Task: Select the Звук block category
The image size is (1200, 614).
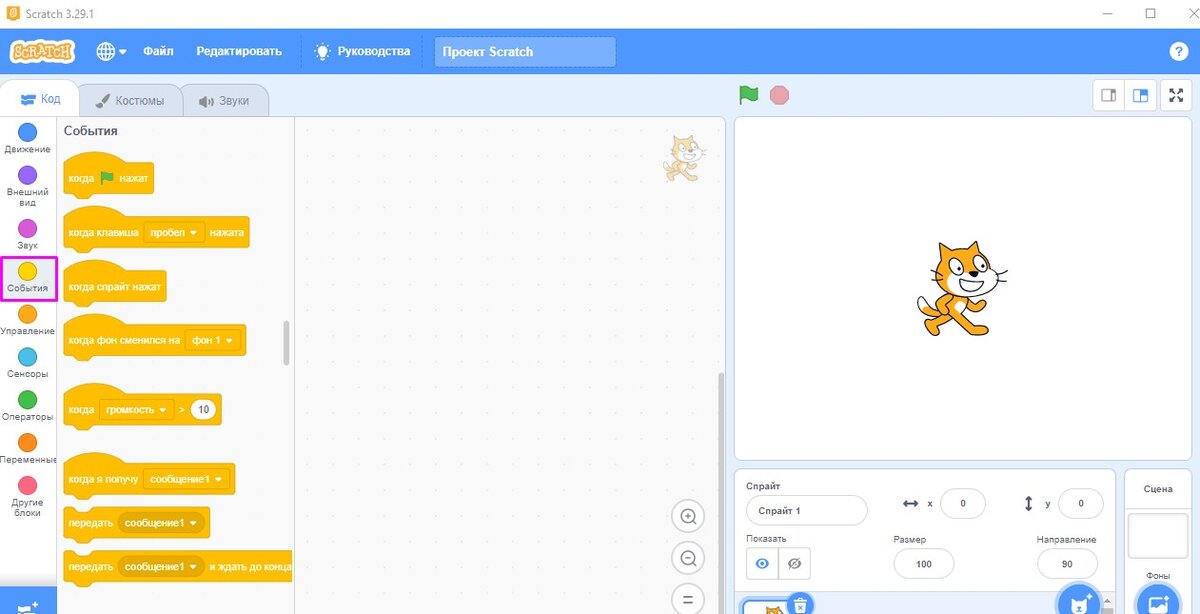Action: point(28,235)
